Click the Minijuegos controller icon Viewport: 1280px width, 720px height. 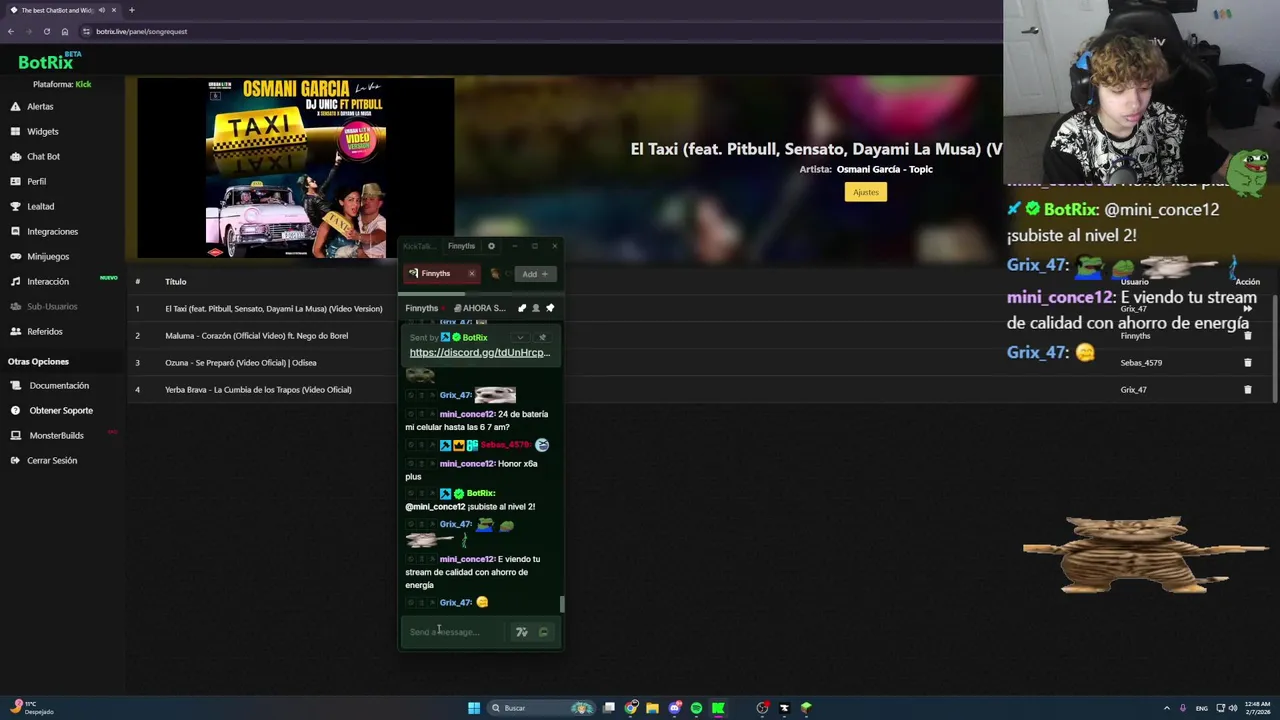[15, 256]
